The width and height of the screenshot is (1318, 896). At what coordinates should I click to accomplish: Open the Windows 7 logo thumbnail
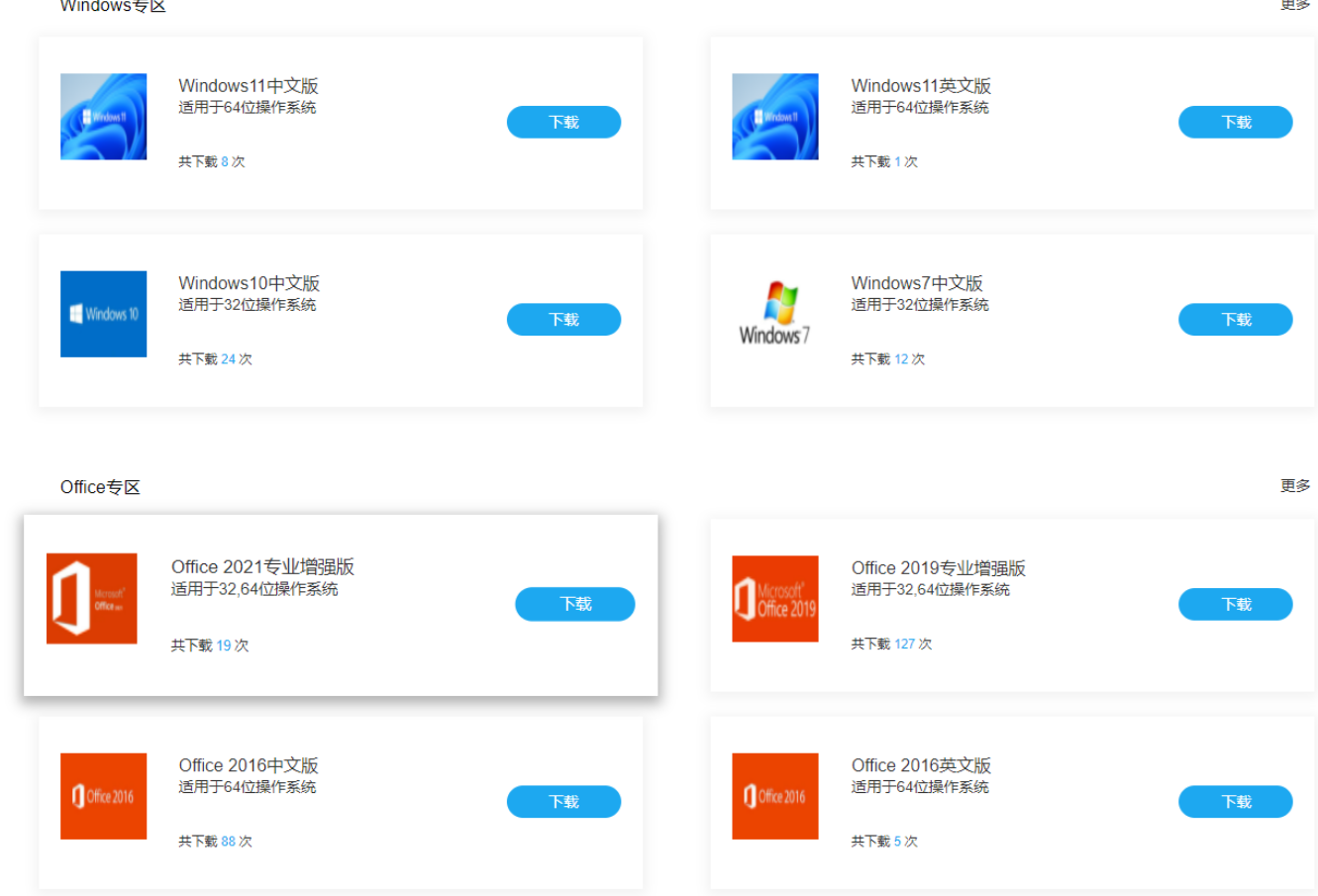[775, 314]
